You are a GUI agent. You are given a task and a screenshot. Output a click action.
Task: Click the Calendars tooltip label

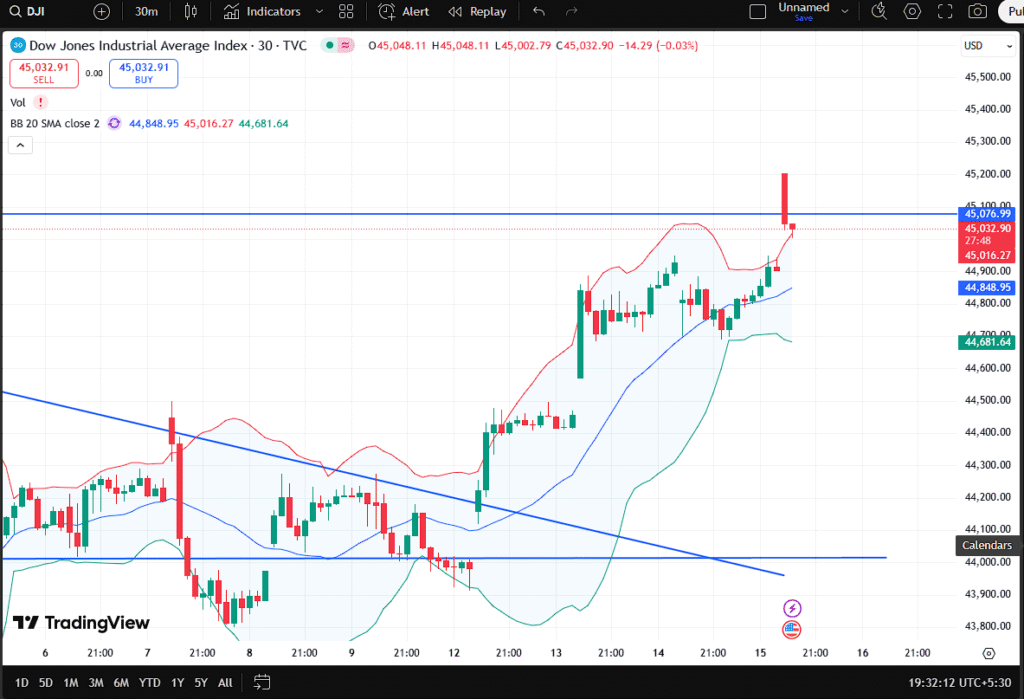tap(987, 545)
